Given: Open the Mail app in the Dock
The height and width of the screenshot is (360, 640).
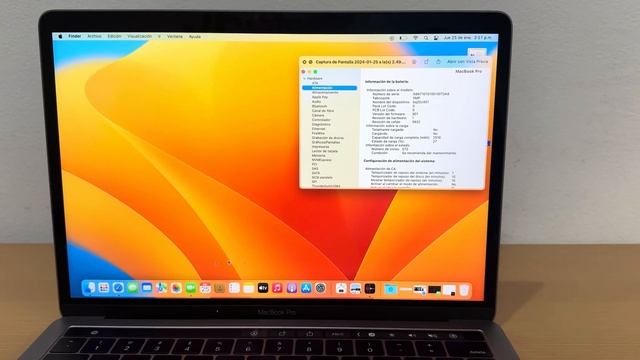Looking at the screenshot, I should (x=147, y=288).
